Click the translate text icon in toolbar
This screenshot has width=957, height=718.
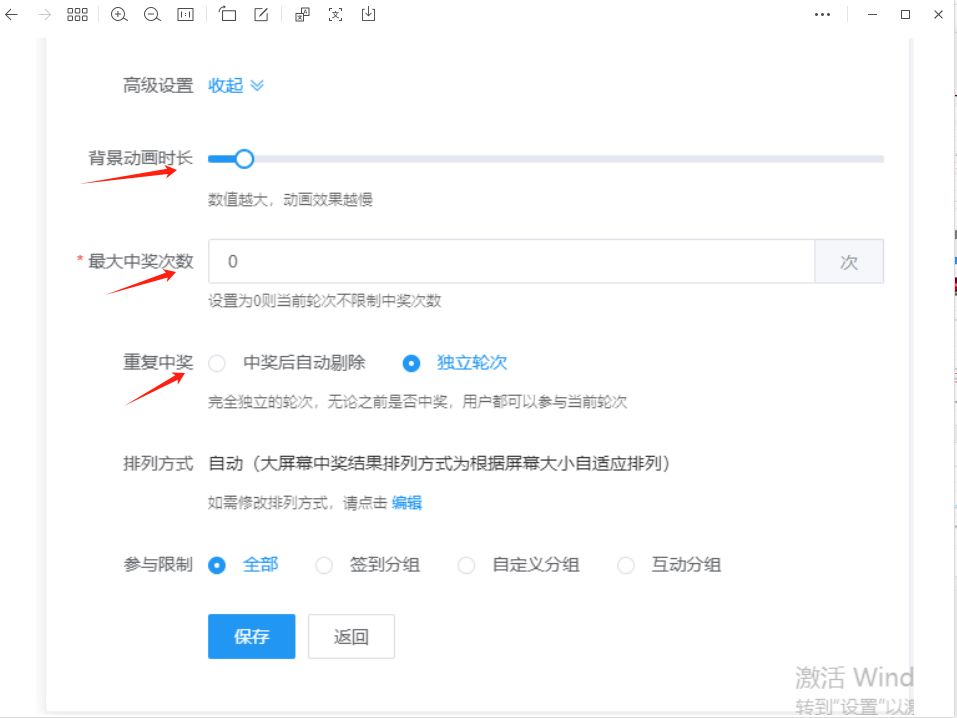point(303,15)
